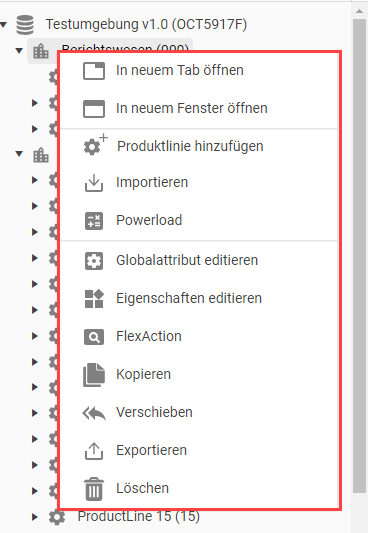Click the scrollbar up arrow
The width and height of the screenshot is (368, 533).
(360, 11)
